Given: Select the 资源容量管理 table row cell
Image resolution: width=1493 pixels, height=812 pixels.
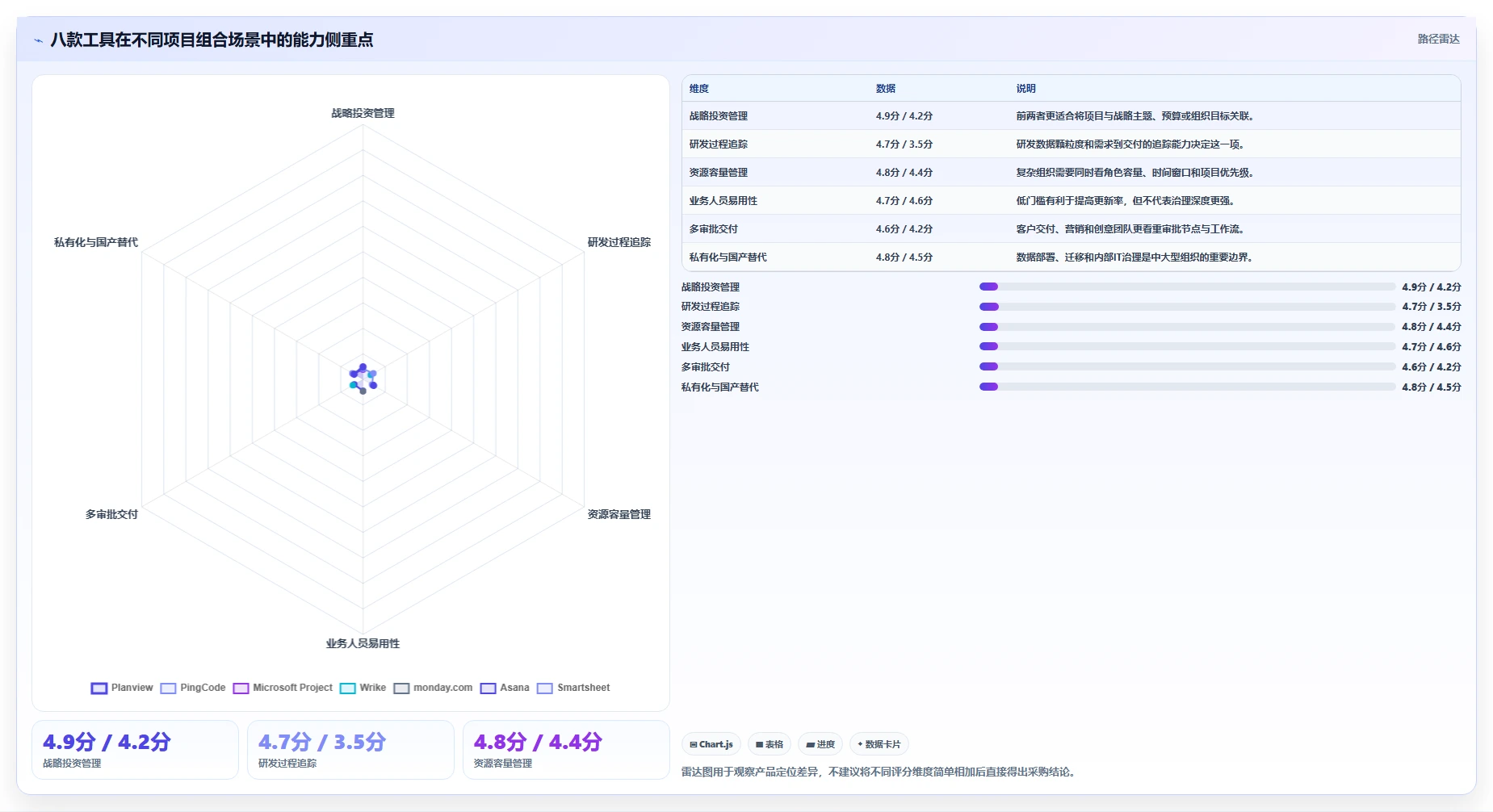Looking at the screenshot, I should pyautogui.click(x=719, y=173).
